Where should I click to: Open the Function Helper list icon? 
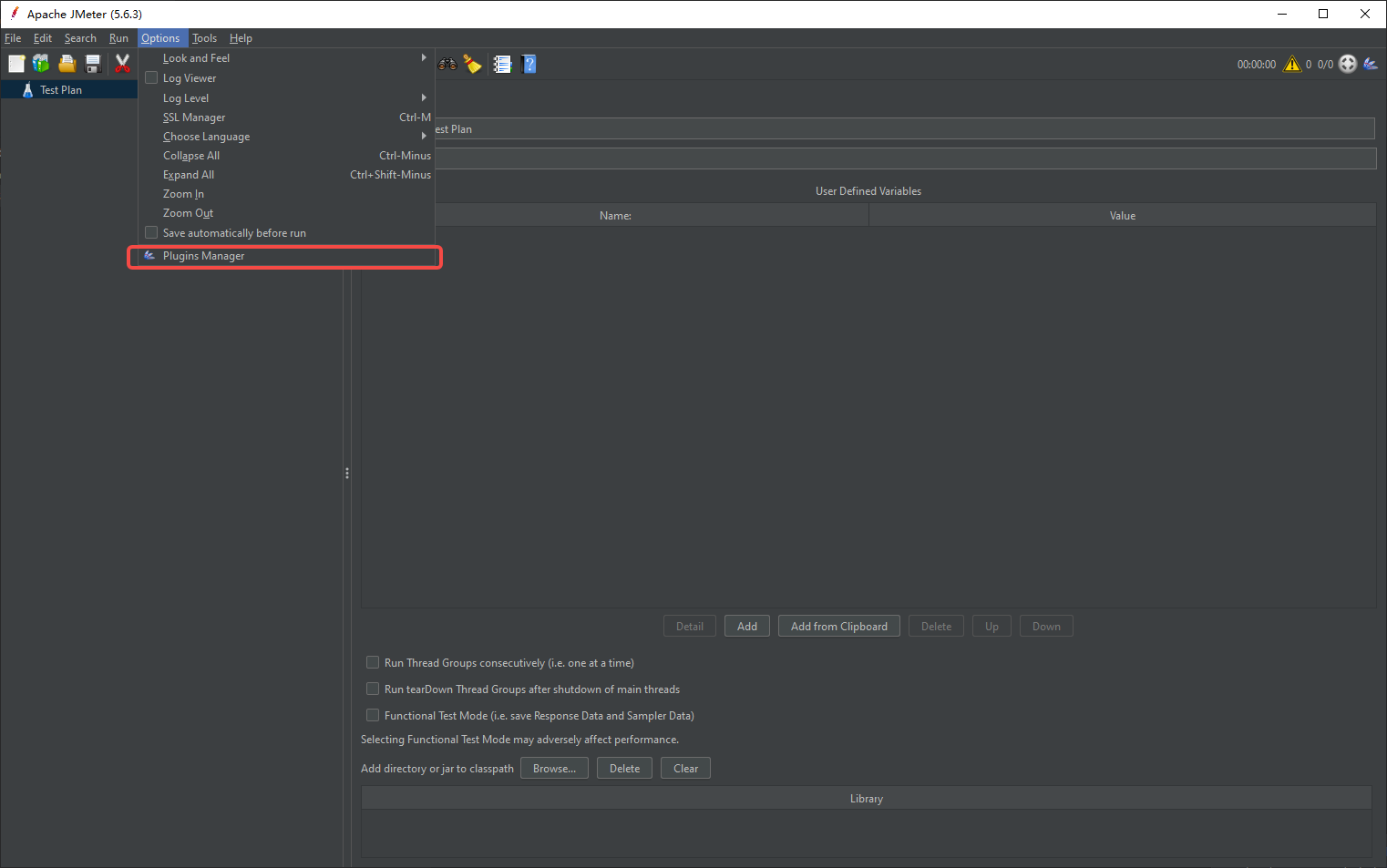[502, 64]
